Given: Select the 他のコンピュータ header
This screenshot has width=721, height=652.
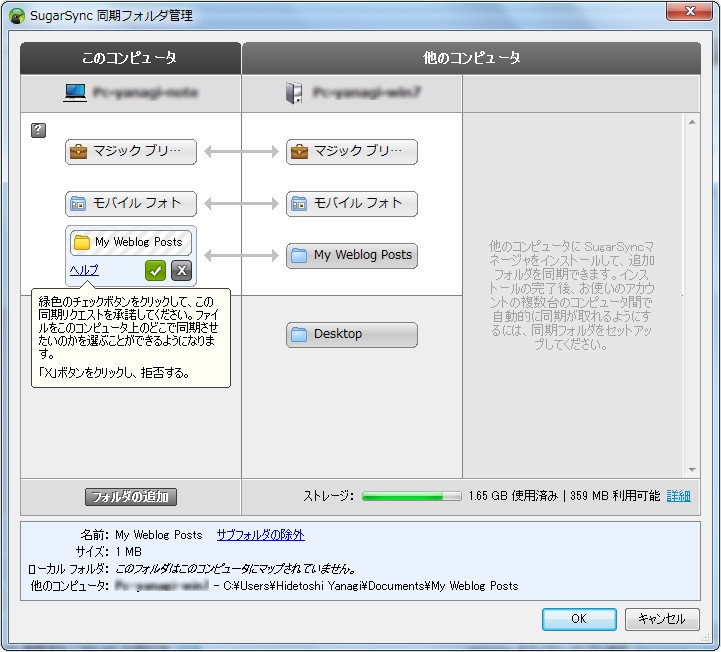Looking at the screenshot, I should point(471,58).
